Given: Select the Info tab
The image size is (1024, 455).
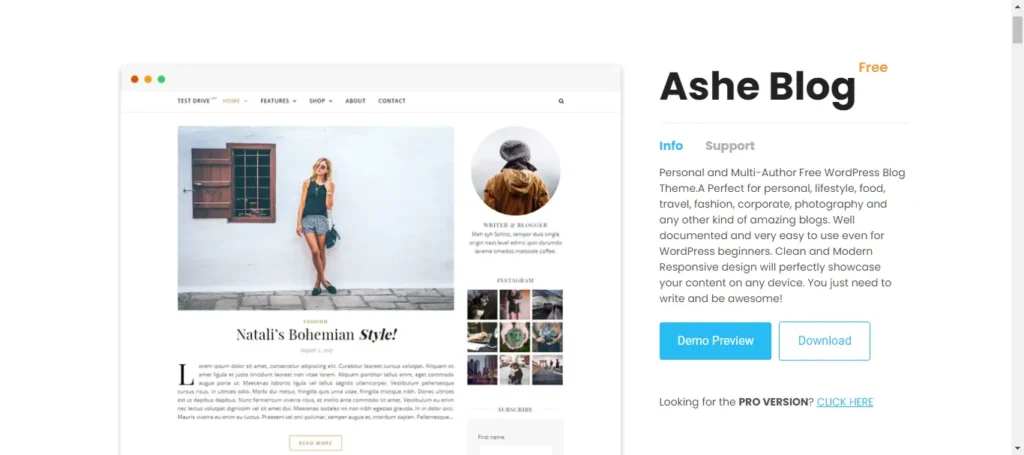Looking at the screenshot, I should tap(671, 146).
